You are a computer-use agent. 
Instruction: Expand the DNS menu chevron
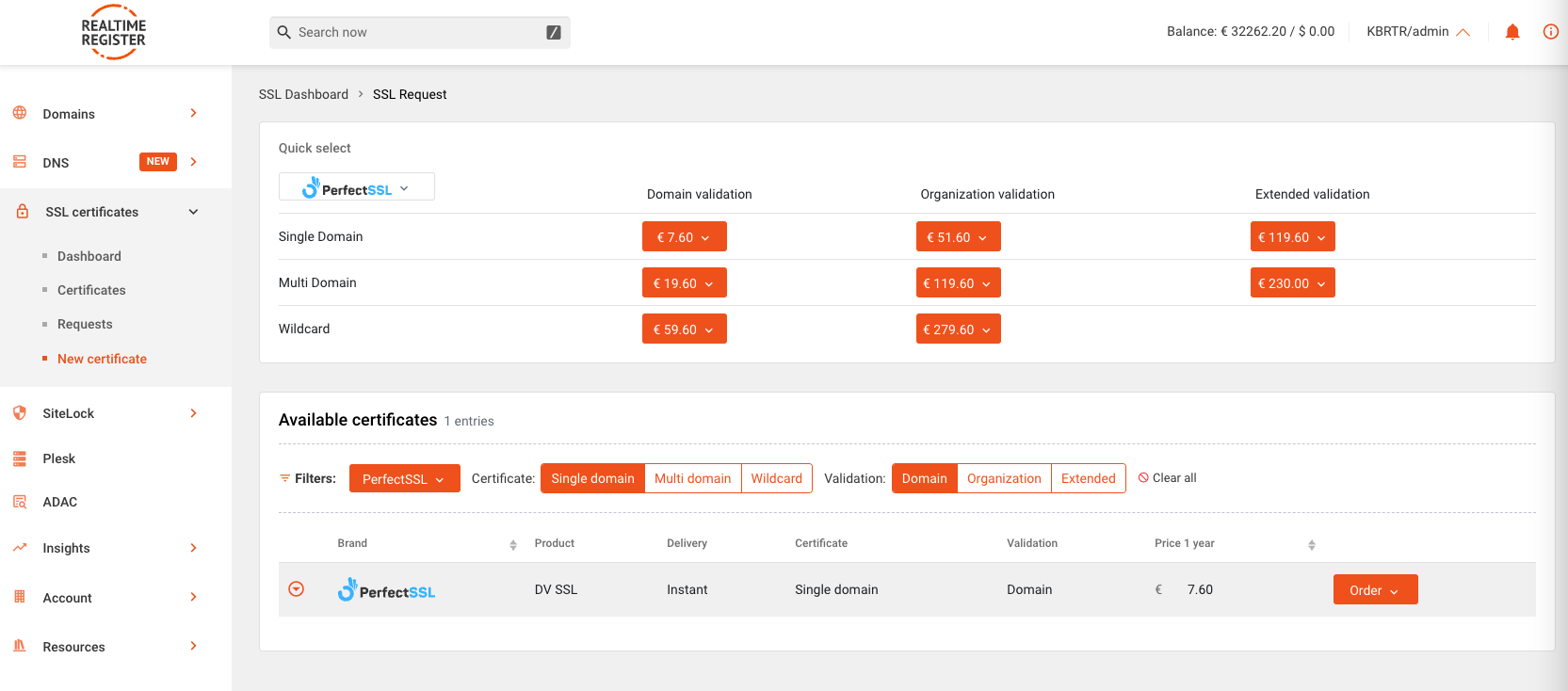click(193, 162)
